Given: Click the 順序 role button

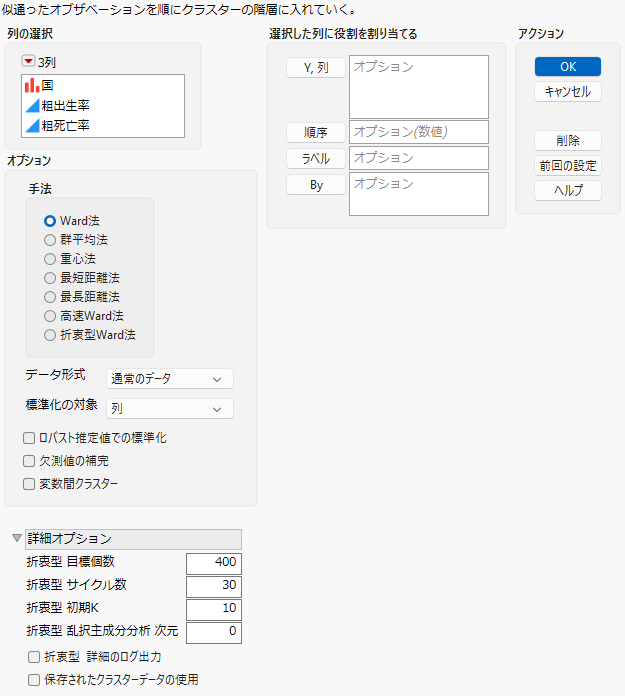Looking at the screenshot, I should point(316,132).
